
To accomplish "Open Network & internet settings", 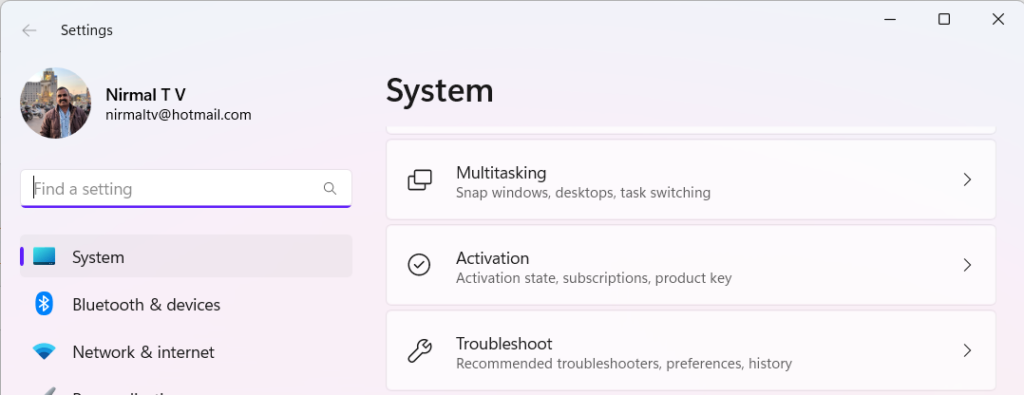I will (186, 352).
